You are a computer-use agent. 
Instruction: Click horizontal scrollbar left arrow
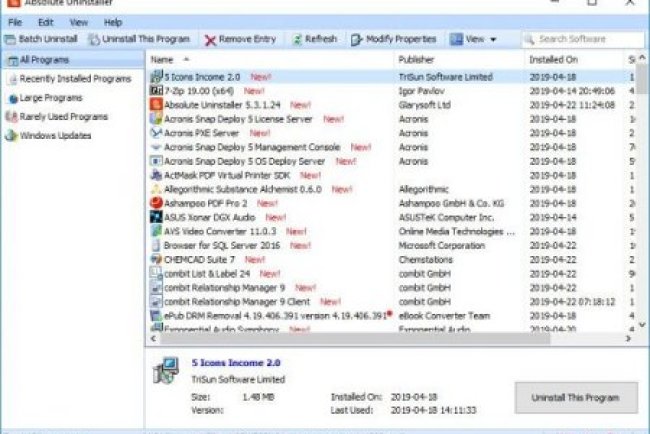153,339
